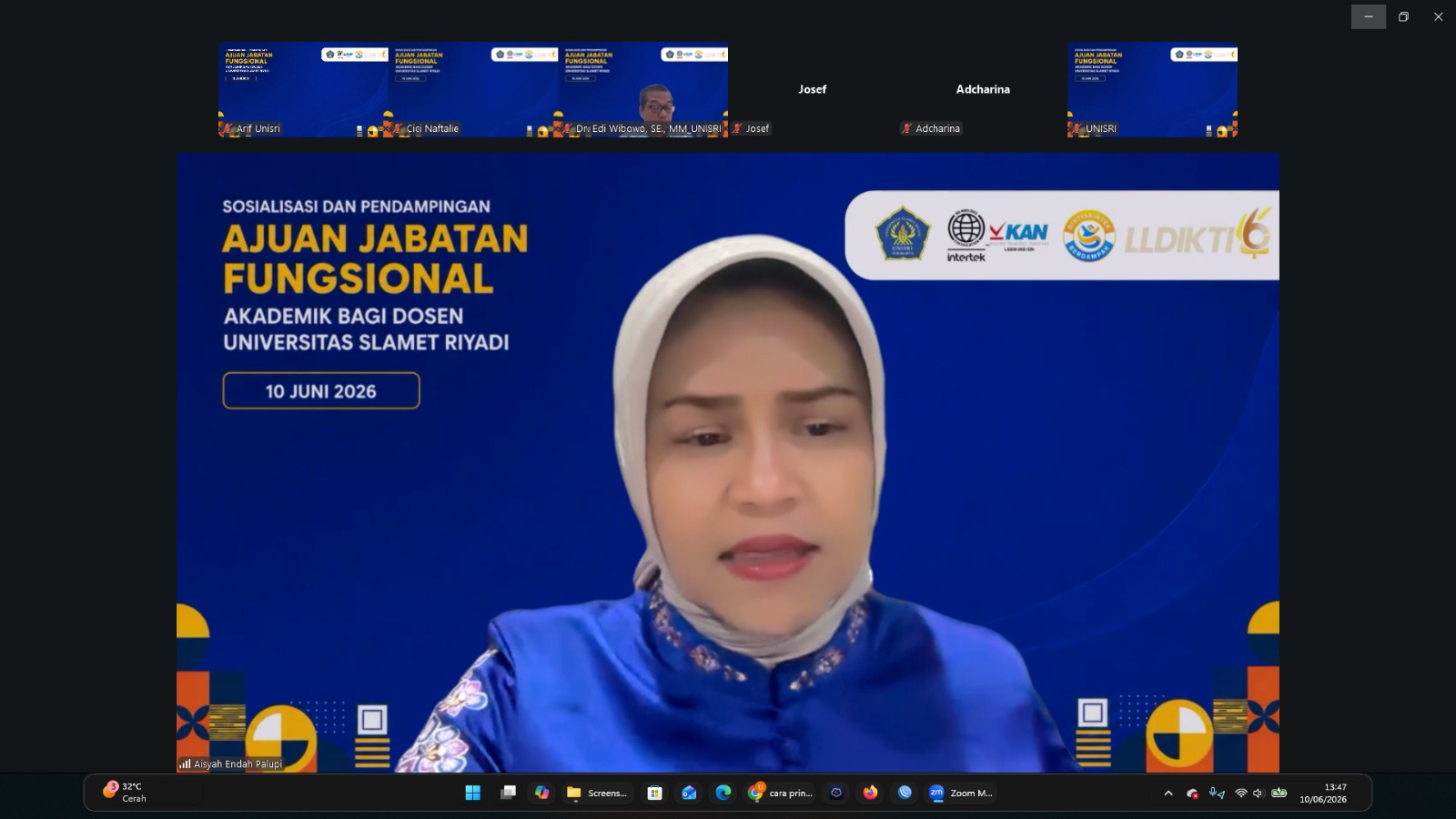Open the Windows Start menu
1456x819 pixels.
(x=473, y=793)
